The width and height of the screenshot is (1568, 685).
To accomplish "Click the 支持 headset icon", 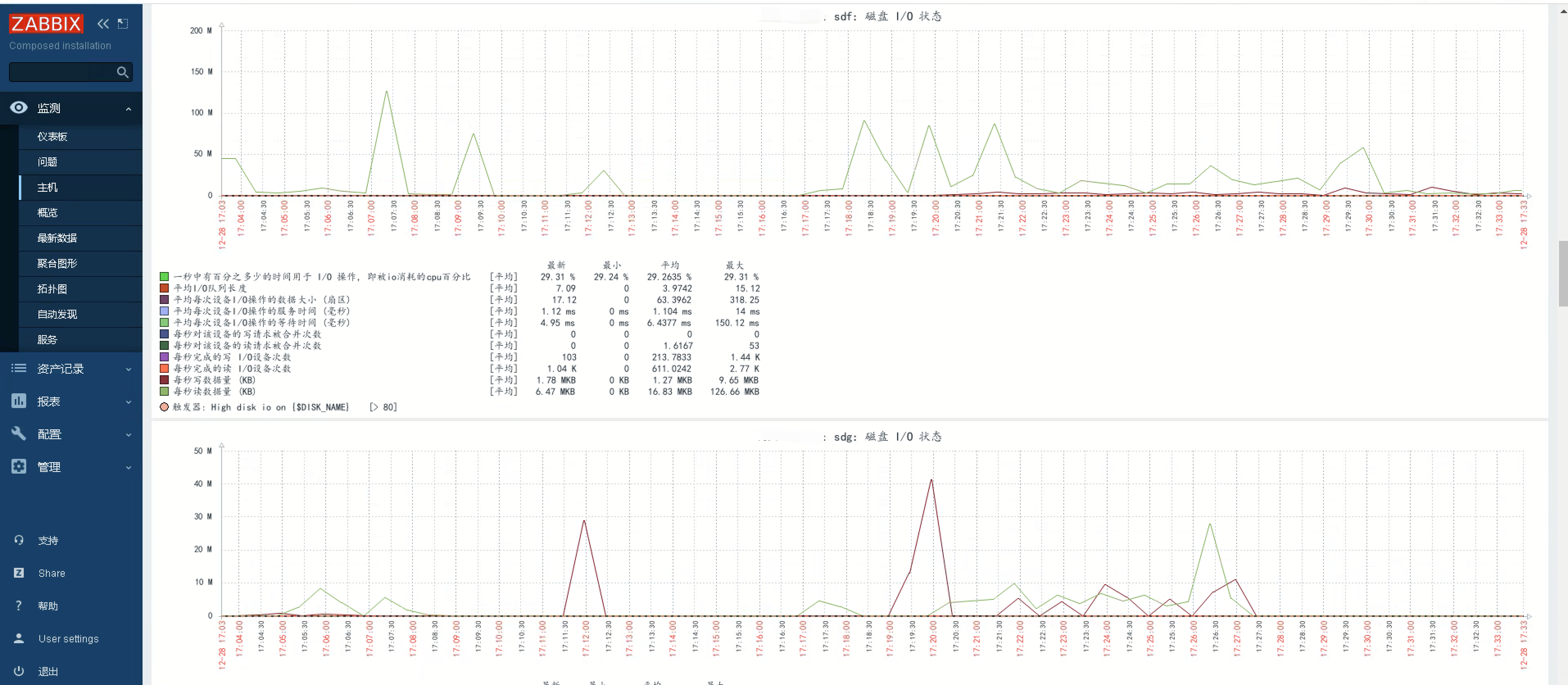I will pos(19,540).
